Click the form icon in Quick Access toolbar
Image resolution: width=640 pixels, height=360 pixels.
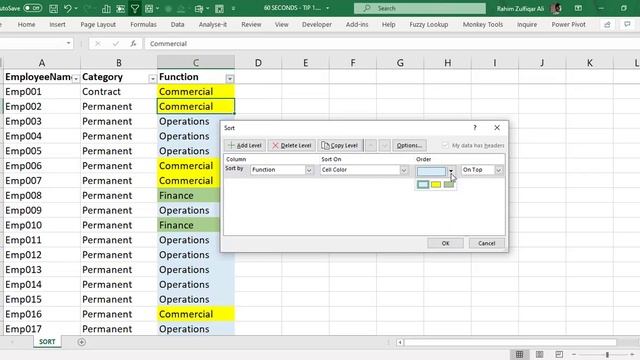coord(199,8)
